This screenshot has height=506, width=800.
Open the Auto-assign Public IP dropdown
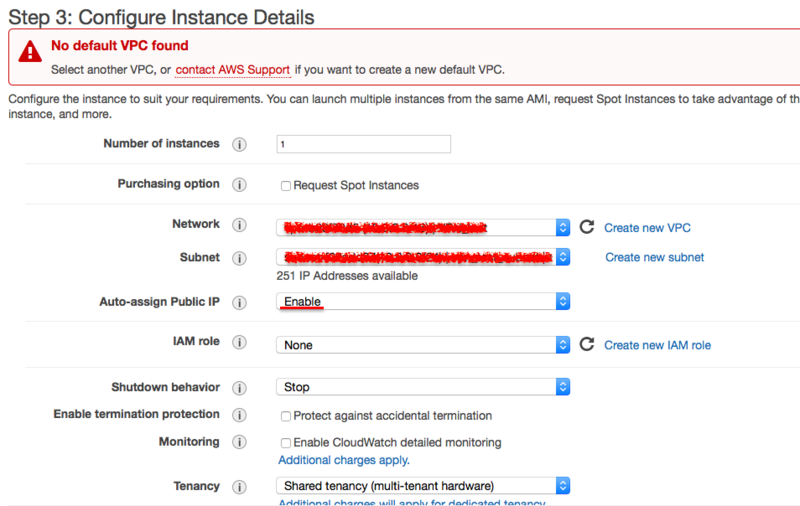point(423,301)
